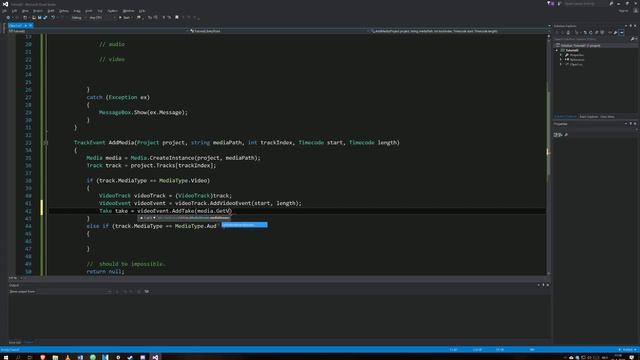640x360 pixels.
Task: Click the Spotify taskbar icon
Action: (93, 357)
